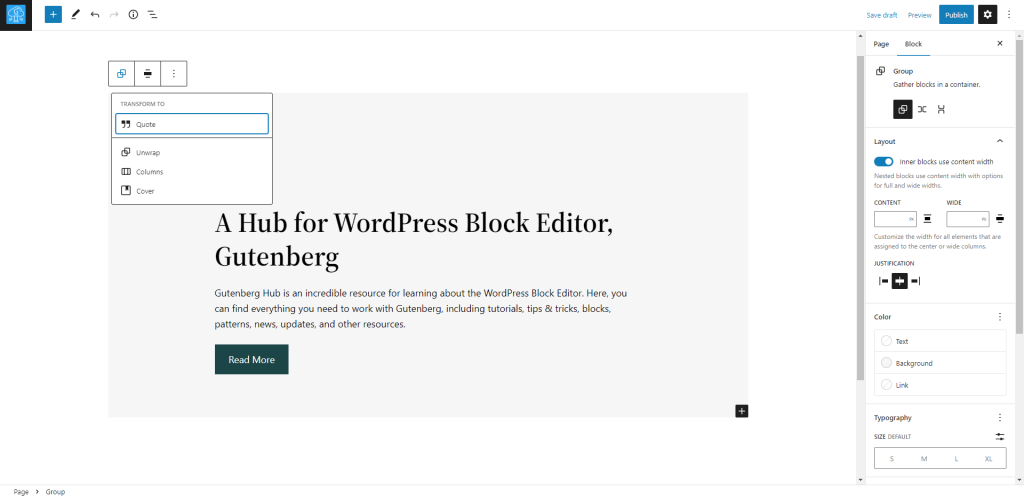Open Color panel options menu
1024x498 pixels.
(999, 317)
